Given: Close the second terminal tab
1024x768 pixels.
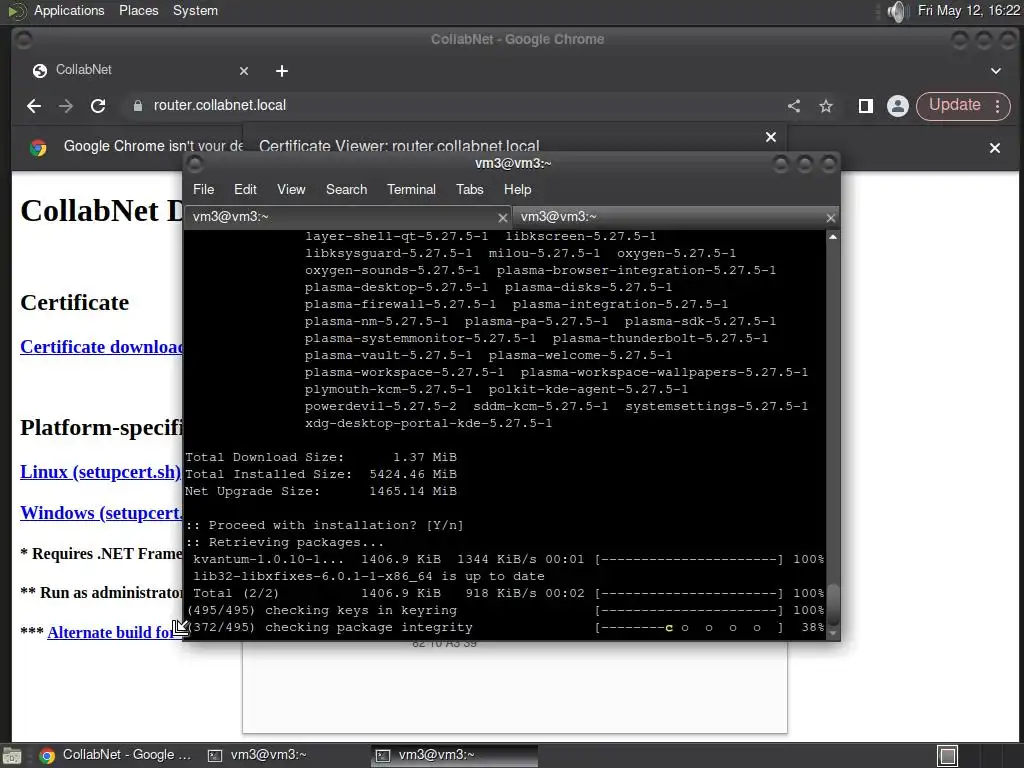Looking at the screenshot, I should [830, 217].
